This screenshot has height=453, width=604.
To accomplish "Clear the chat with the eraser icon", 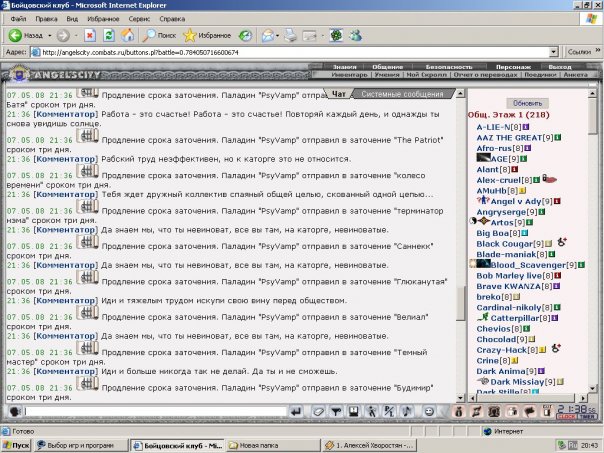I will 318,411.
